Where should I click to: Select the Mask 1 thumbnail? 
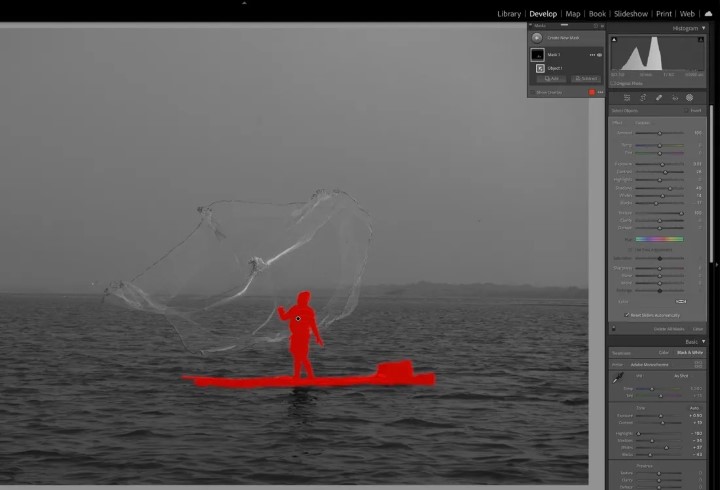point(537,55)
